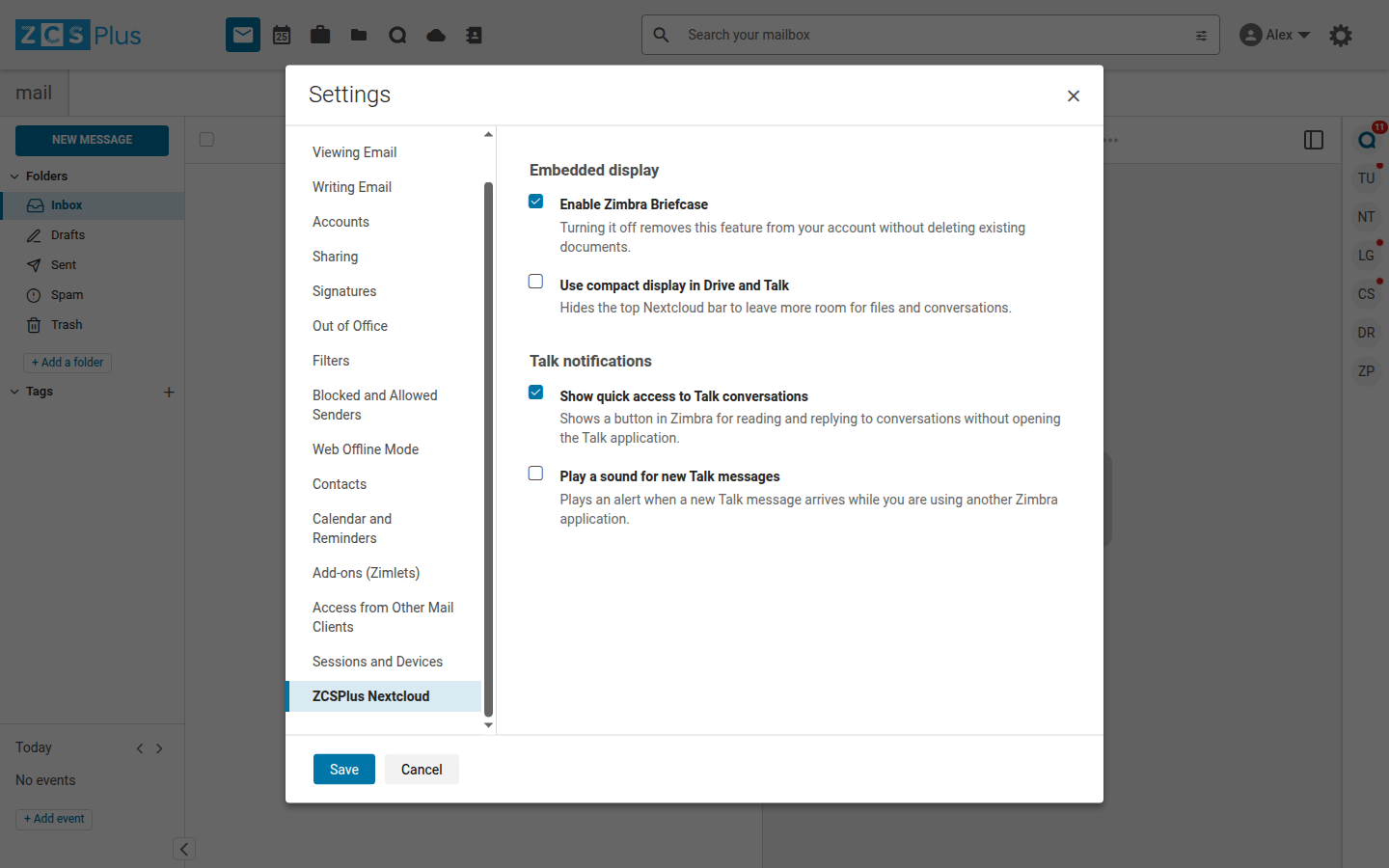Open the TU conversation avatar

coord(1367,178)
